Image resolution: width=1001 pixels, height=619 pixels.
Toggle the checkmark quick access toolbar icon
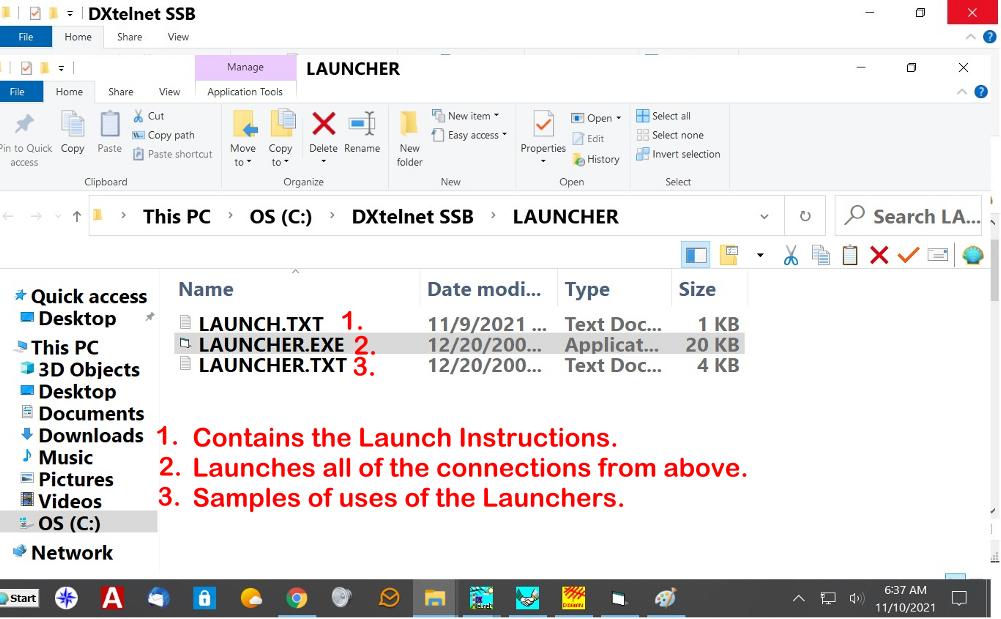click(x=26, y=68)
